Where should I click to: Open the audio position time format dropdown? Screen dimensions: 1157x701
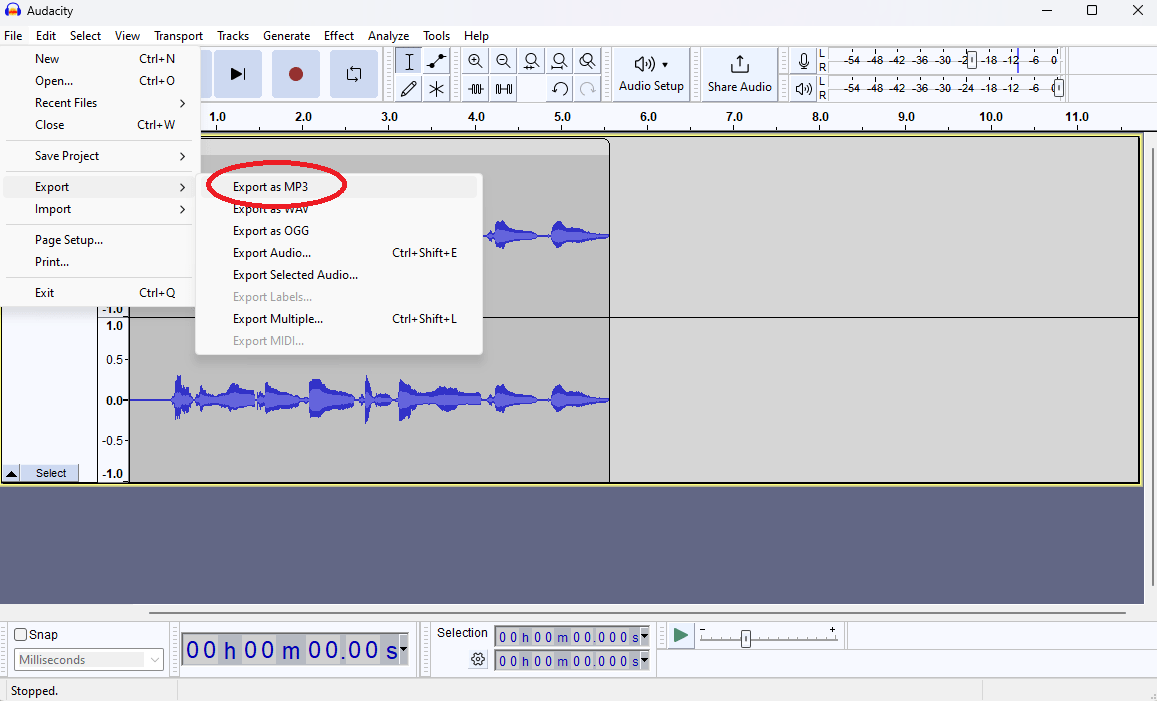[404, 650]
